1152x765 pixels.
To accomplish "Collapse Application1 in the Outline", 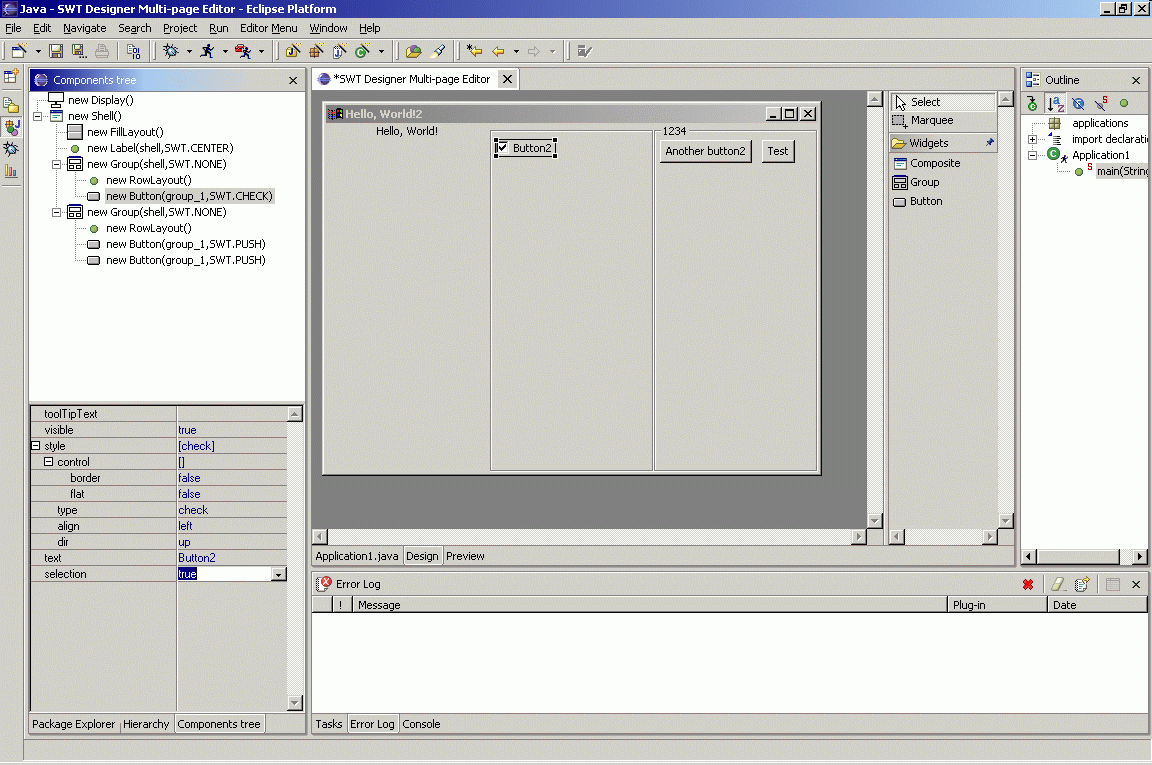I will pyautogui.click(x=1032, y=155).
